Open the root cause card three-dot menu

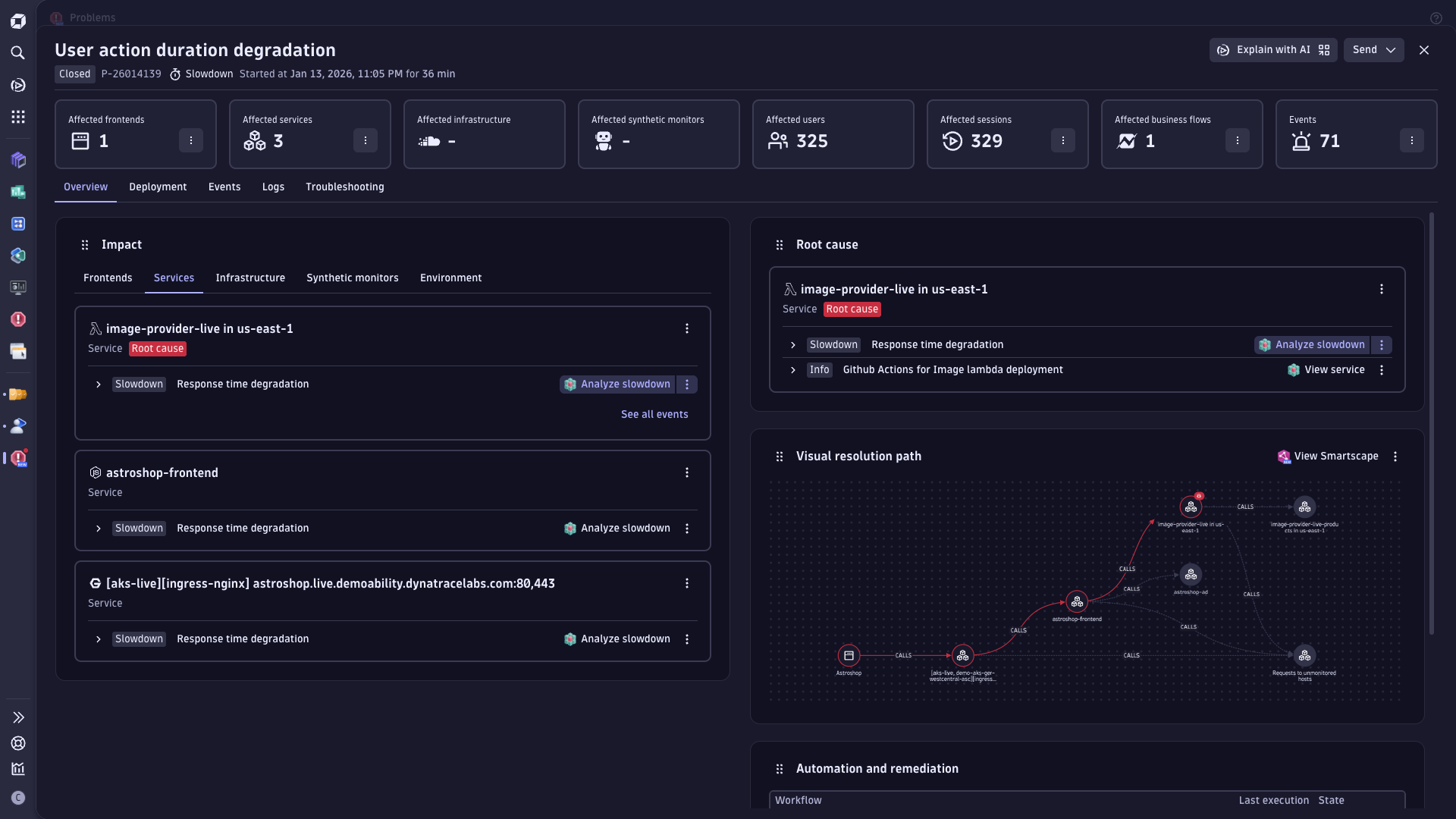pyautogui.click(x=1381, y=290)
